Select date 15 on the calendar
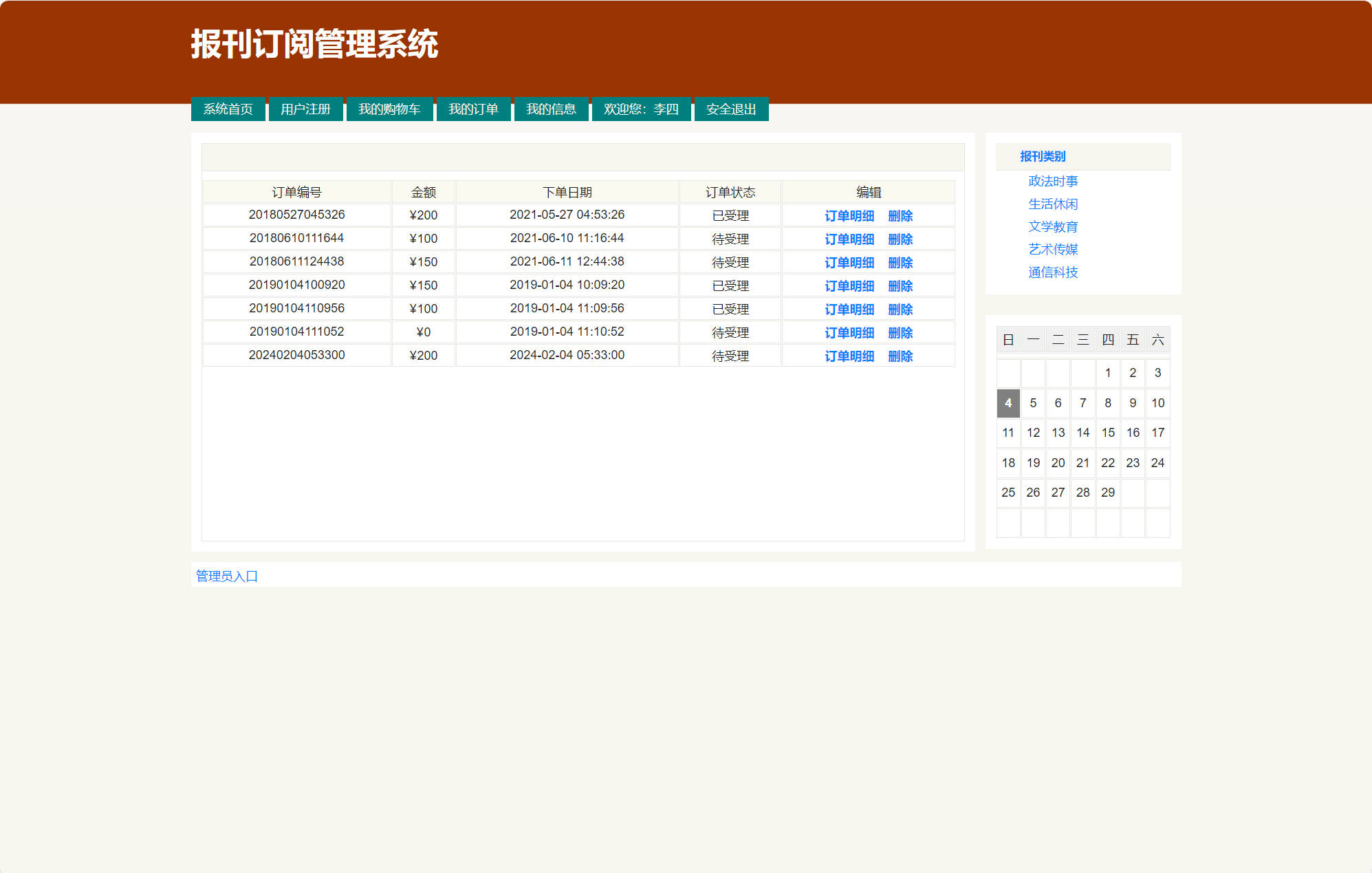 point(1108,433)
